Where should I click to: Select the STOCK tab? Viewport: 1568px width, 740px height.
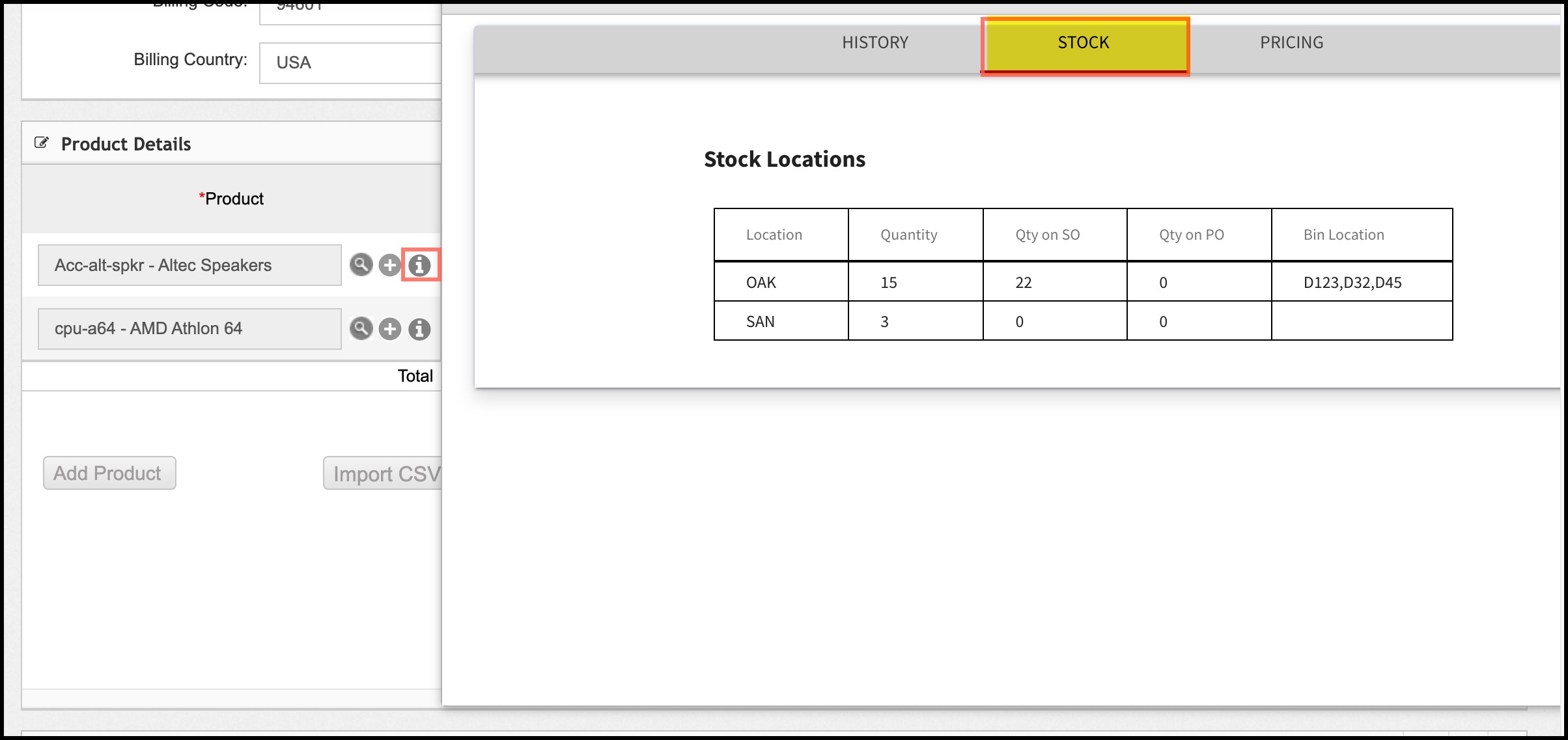click(1084, 43)
